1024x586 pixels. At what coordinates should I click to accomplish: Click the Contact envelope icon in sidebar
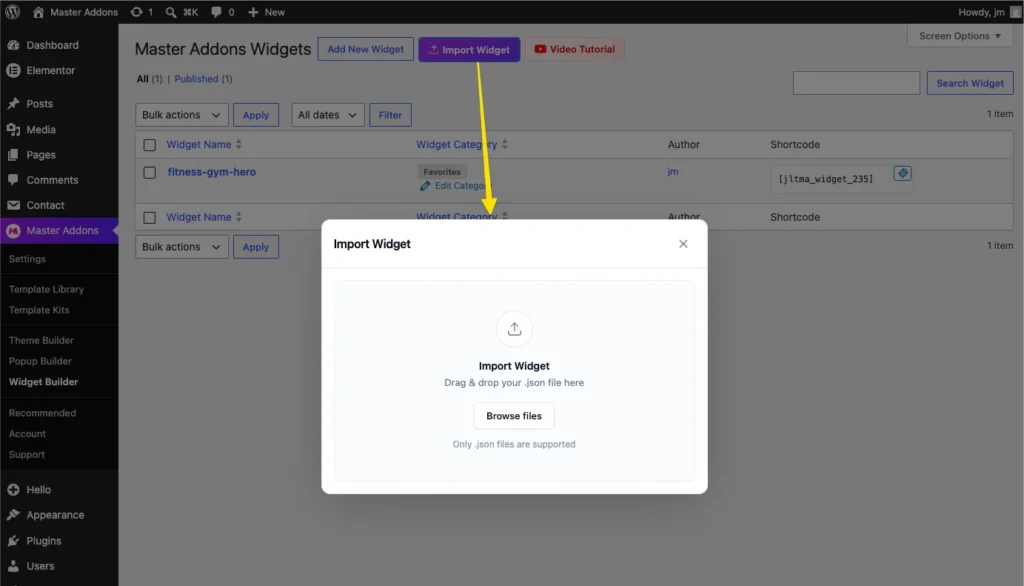tap(13, 205)
